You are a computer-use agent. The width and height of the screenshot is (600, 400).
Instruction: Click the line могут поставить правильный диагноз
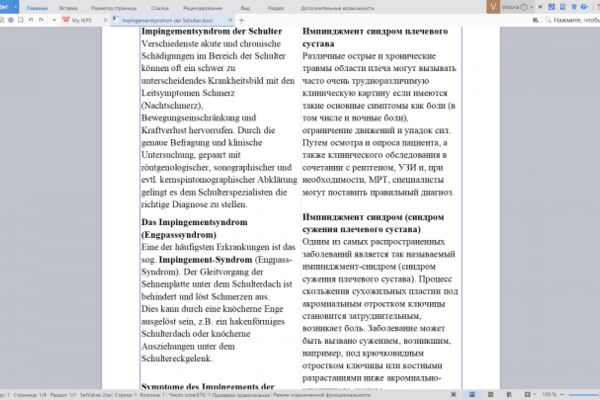click(x=378, y=192)
